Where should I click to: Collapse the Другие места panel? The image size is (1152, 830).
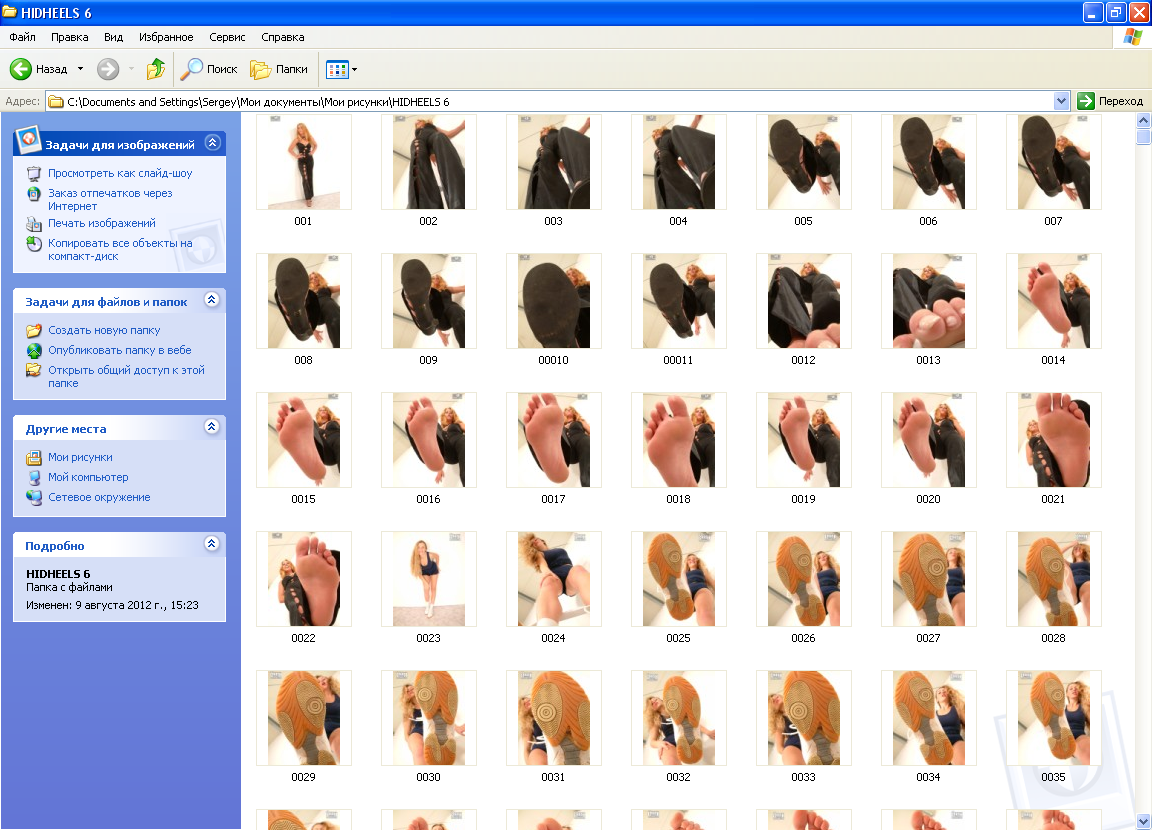tap(212, 427)
